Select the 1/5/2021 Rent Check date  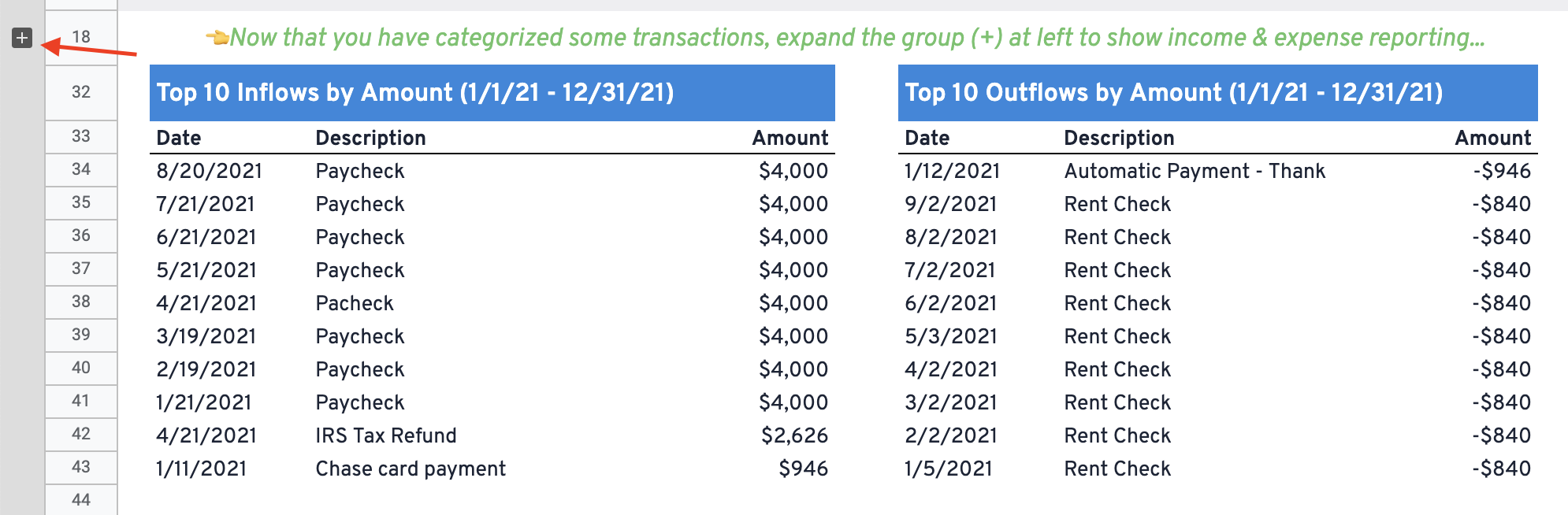point(949,469)
